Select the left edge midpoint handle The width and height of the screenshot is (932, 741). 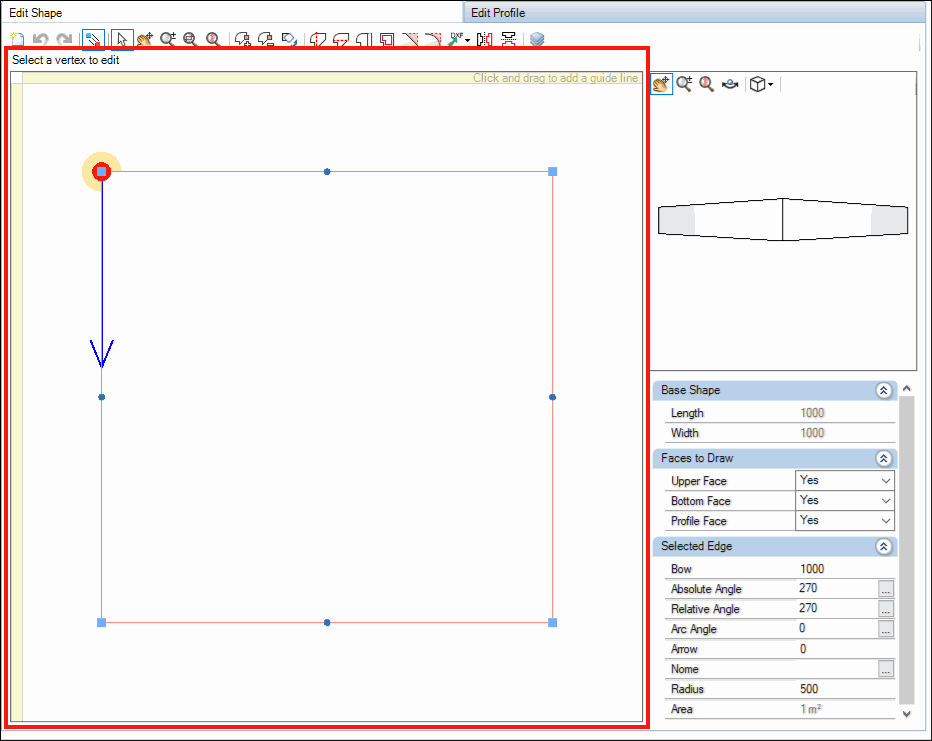[102, 397]
